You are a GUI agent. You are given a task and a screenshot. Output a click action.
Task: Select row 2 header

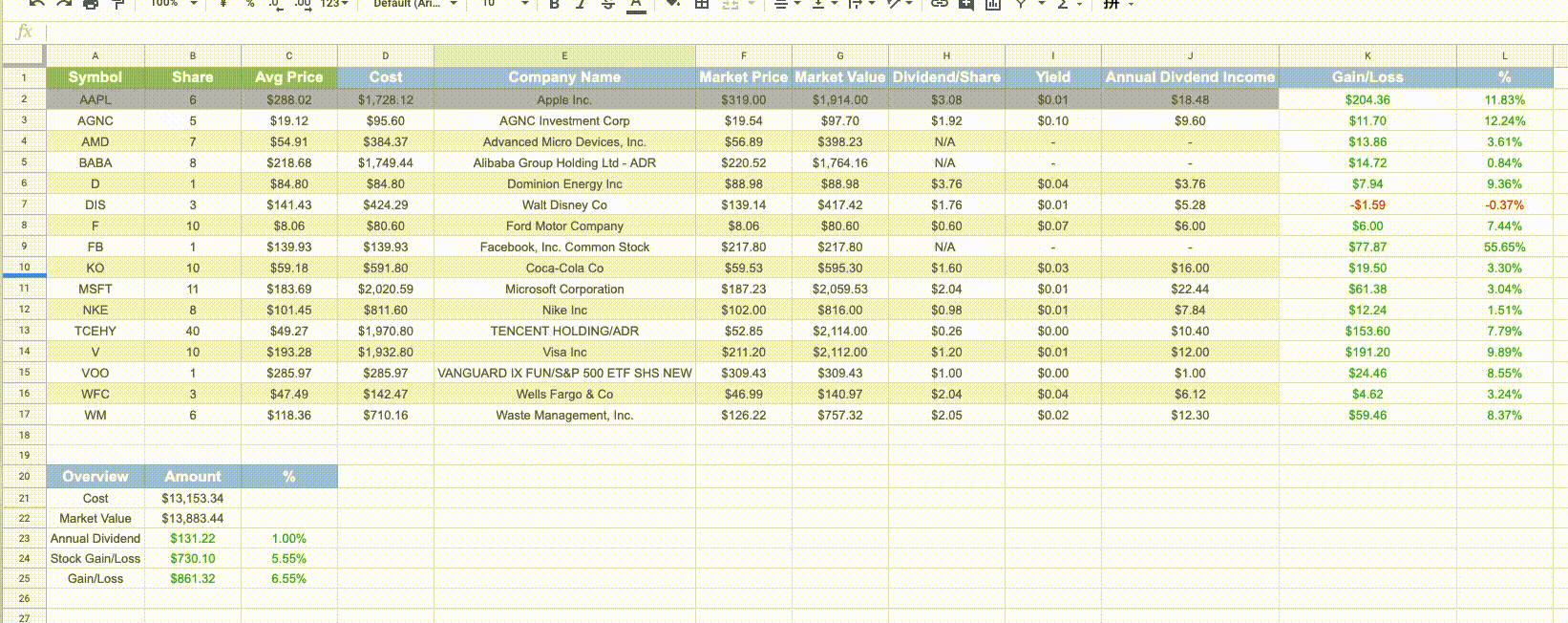click(x=24, y=99)
